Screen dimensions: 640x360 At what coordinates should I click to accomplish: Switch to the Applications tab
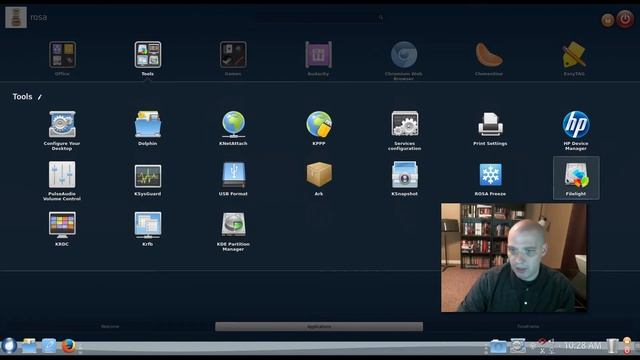point(319,327)
